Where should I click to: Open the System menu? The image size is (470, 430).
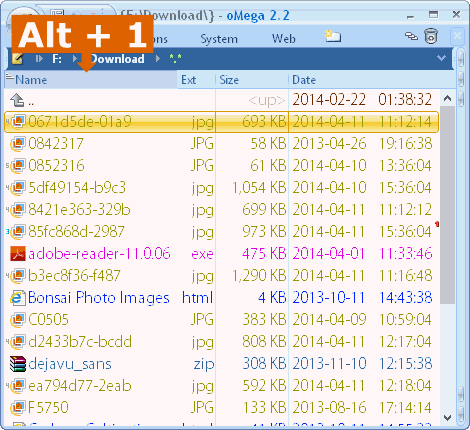coord(219,39)
